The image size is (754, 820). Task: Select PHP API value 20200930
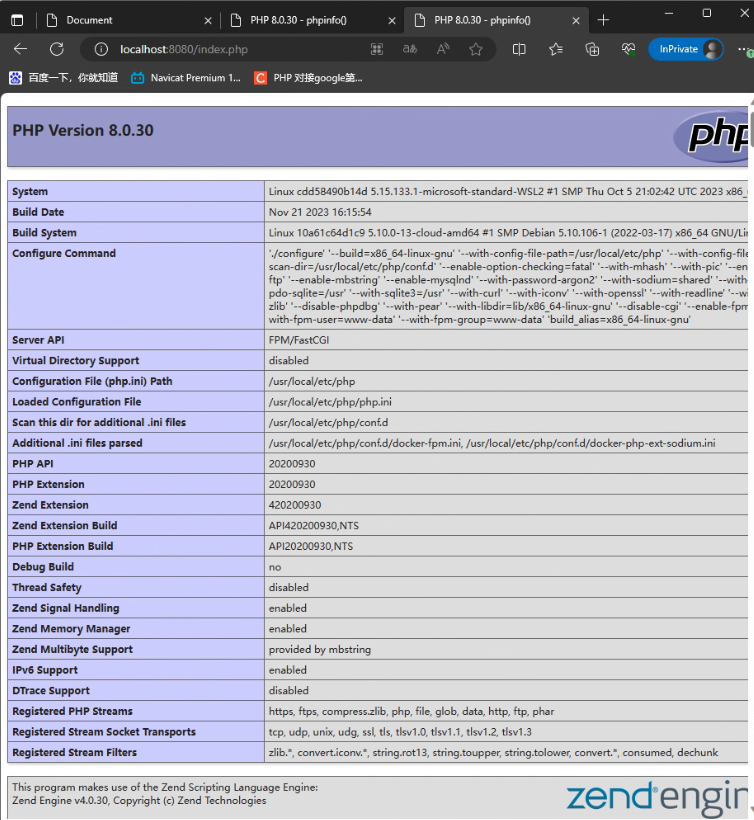click(292, 464)
